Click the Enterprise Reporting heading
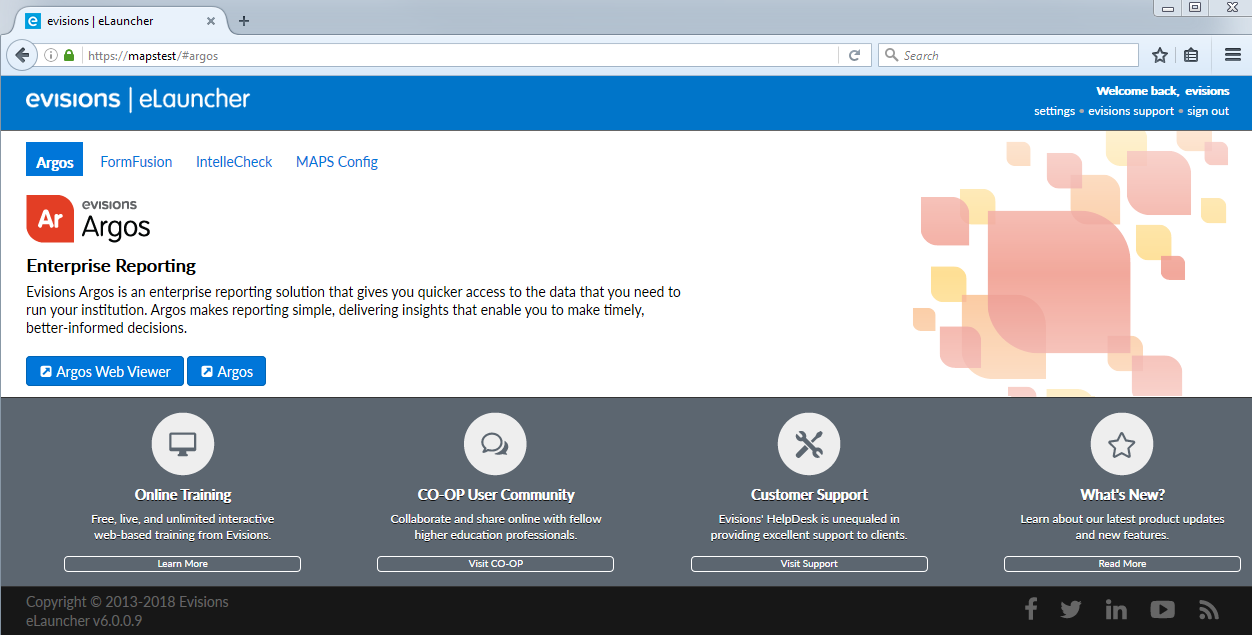 coord(111,266)
